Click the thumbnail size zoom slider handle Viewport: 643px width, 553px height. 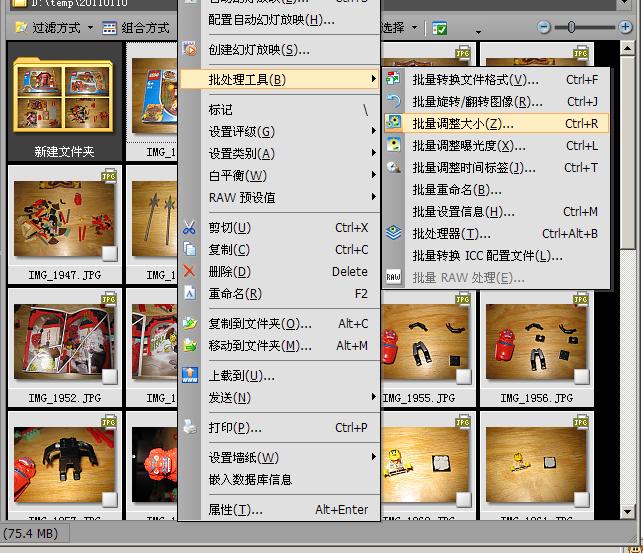click(571, 27)
